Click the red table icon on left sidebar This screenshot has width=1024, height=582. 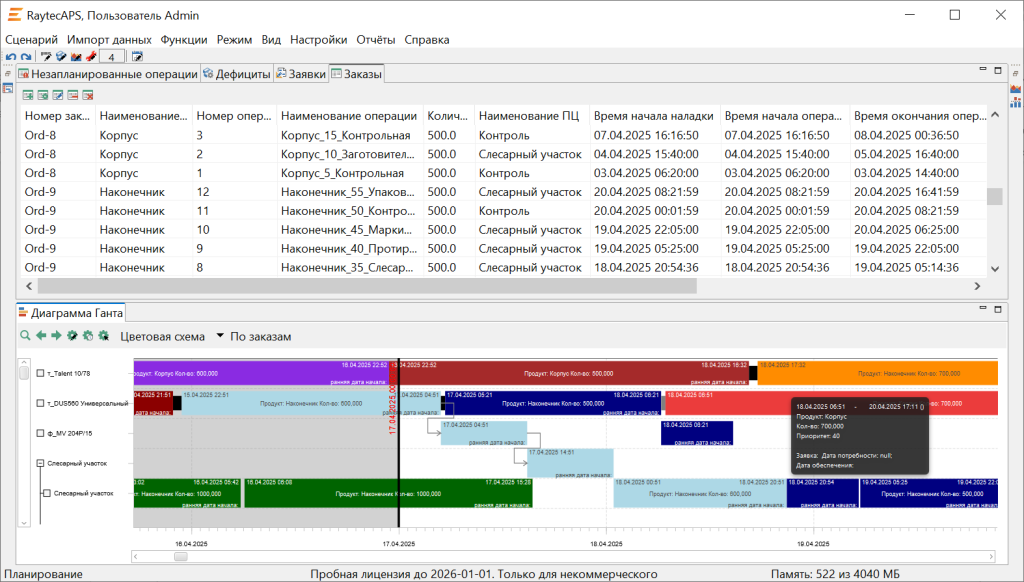[x=8, y=88]
